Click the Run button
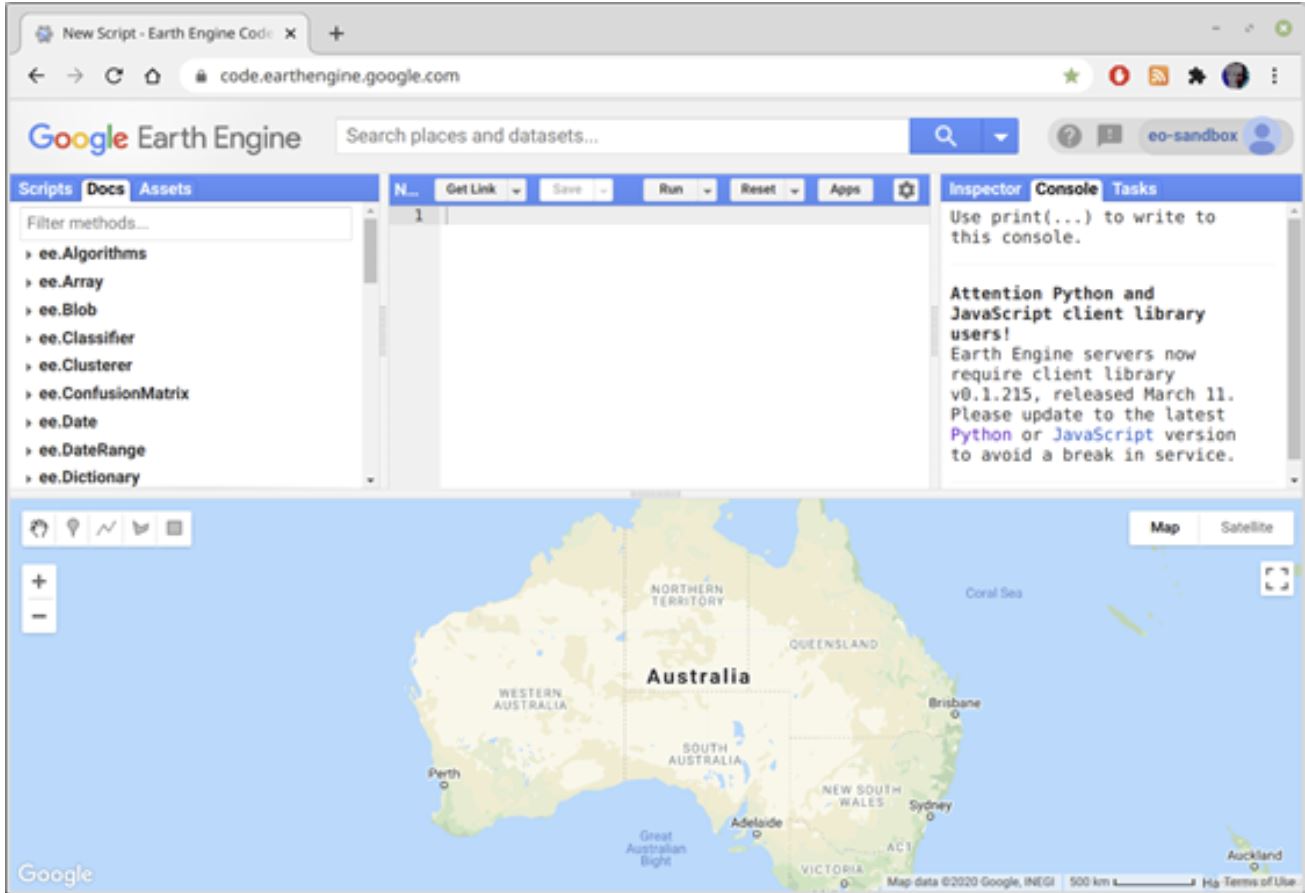This screenshot has height=893, width=1305. tap(671, 189)
